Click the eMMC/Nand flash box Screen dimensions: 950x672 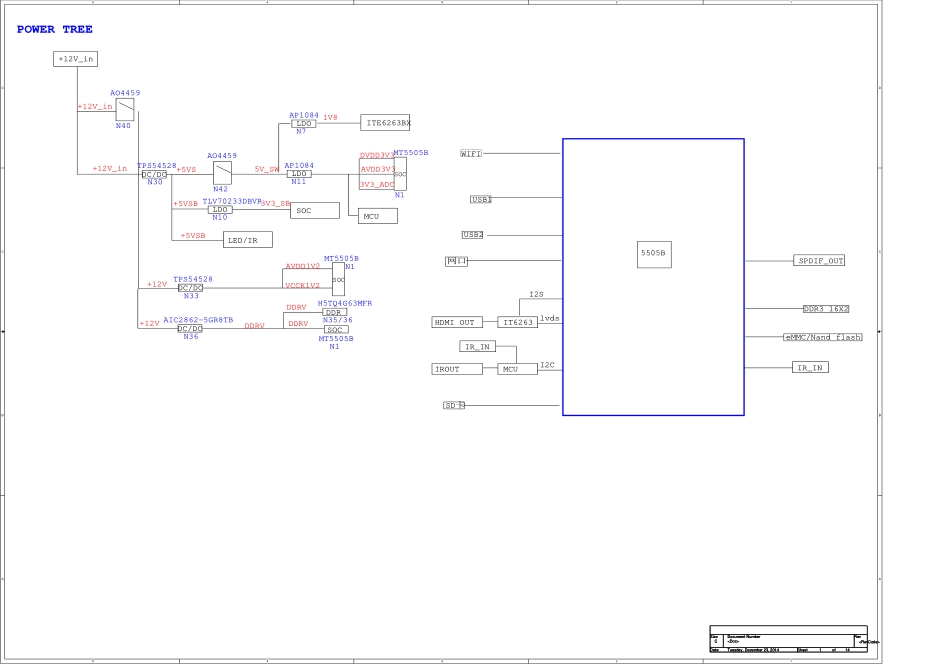pos(822,338)
